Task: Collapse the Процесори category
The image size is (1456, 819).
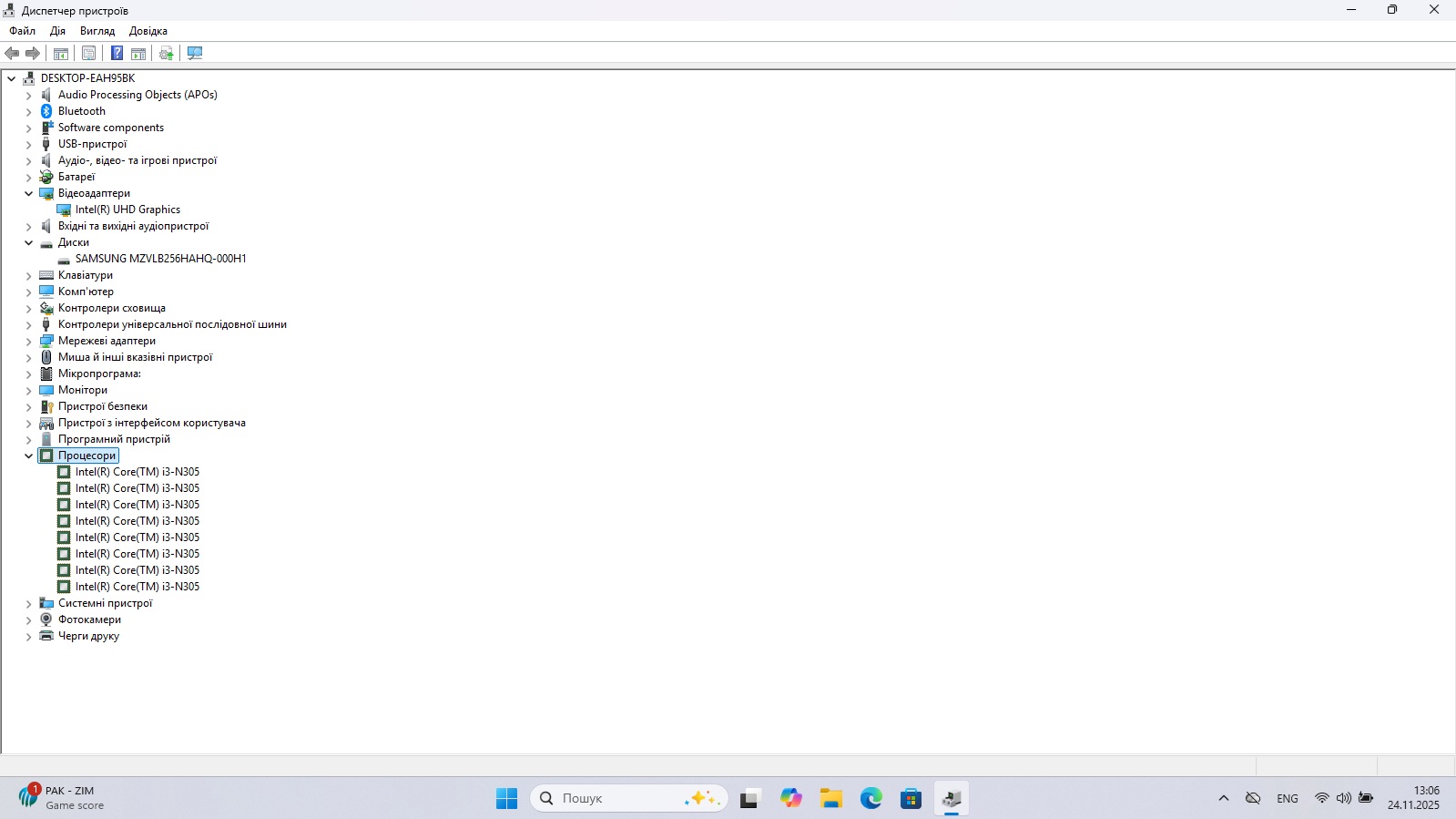Action: 28,456
